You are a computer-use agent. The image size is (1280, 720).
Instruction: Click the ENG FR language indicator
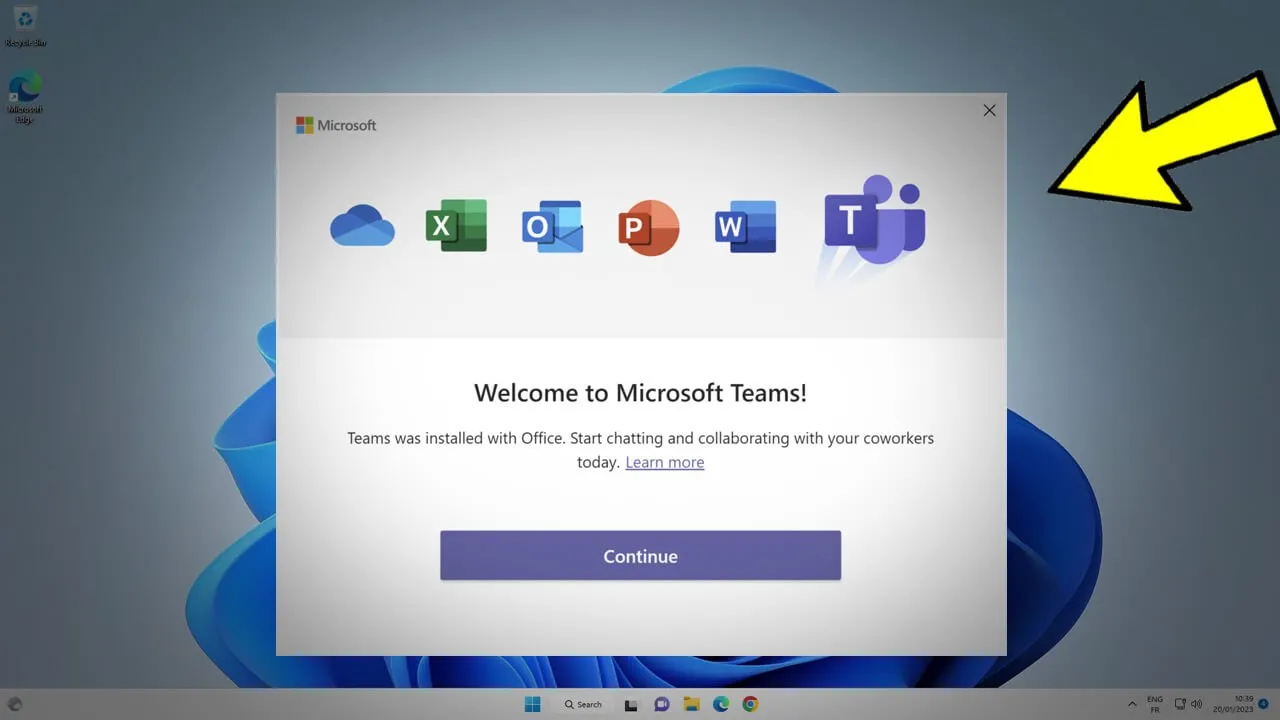1155,704
